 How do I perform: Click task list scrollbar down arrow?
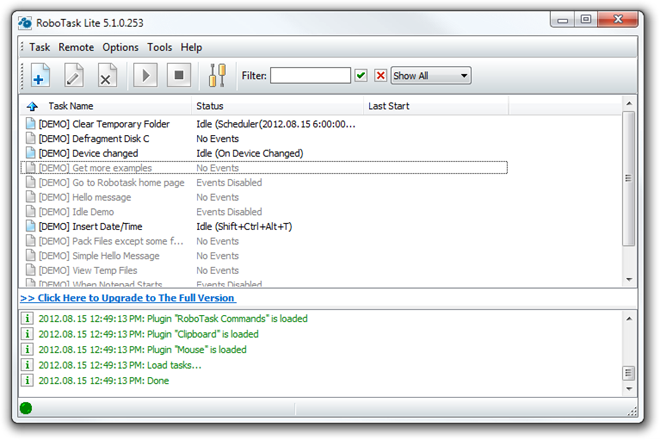[629, 280]
